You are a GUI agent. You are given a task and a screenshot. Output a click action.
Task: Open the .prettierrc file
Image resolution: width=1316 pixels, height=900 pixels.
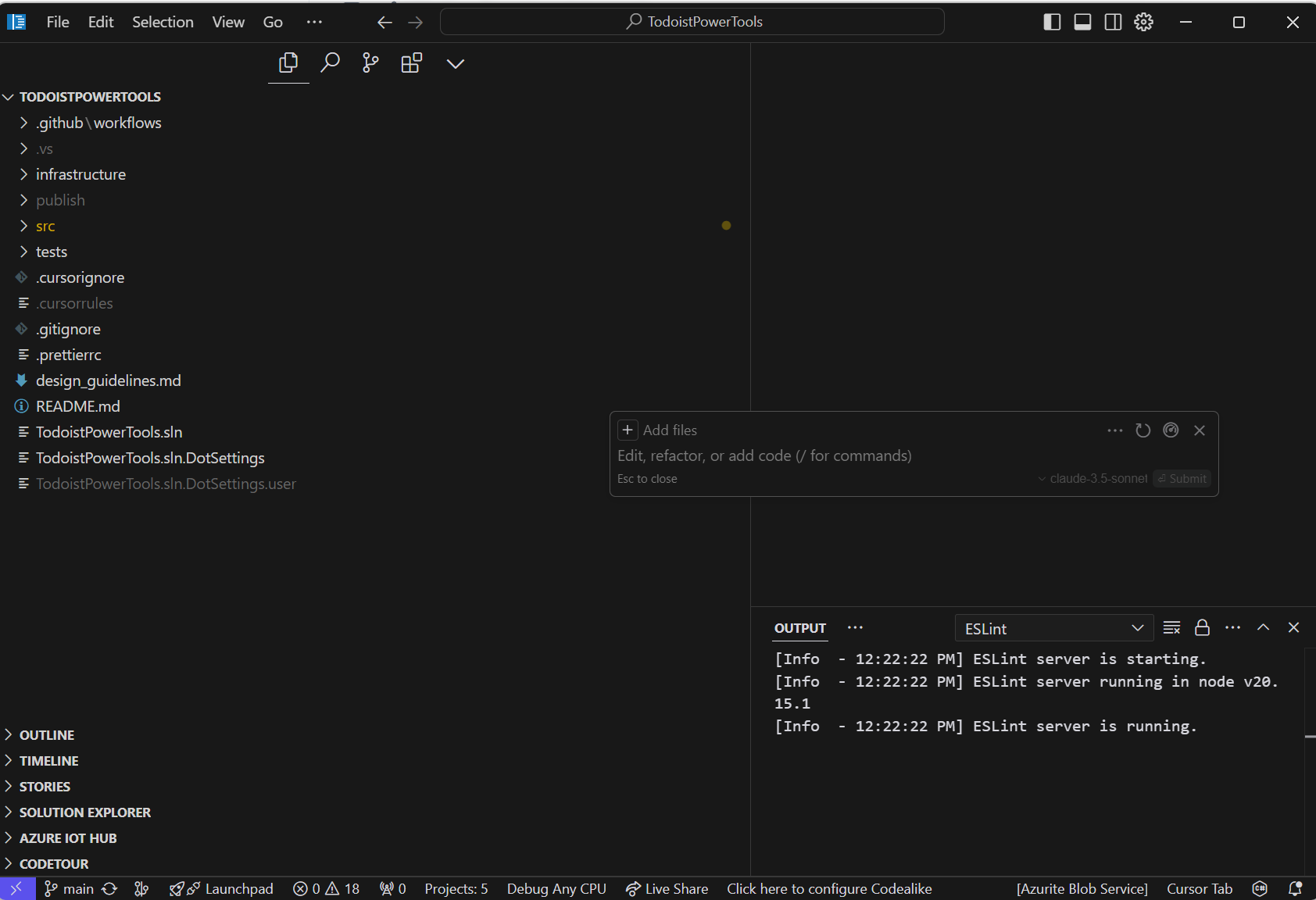coord(375,355)
